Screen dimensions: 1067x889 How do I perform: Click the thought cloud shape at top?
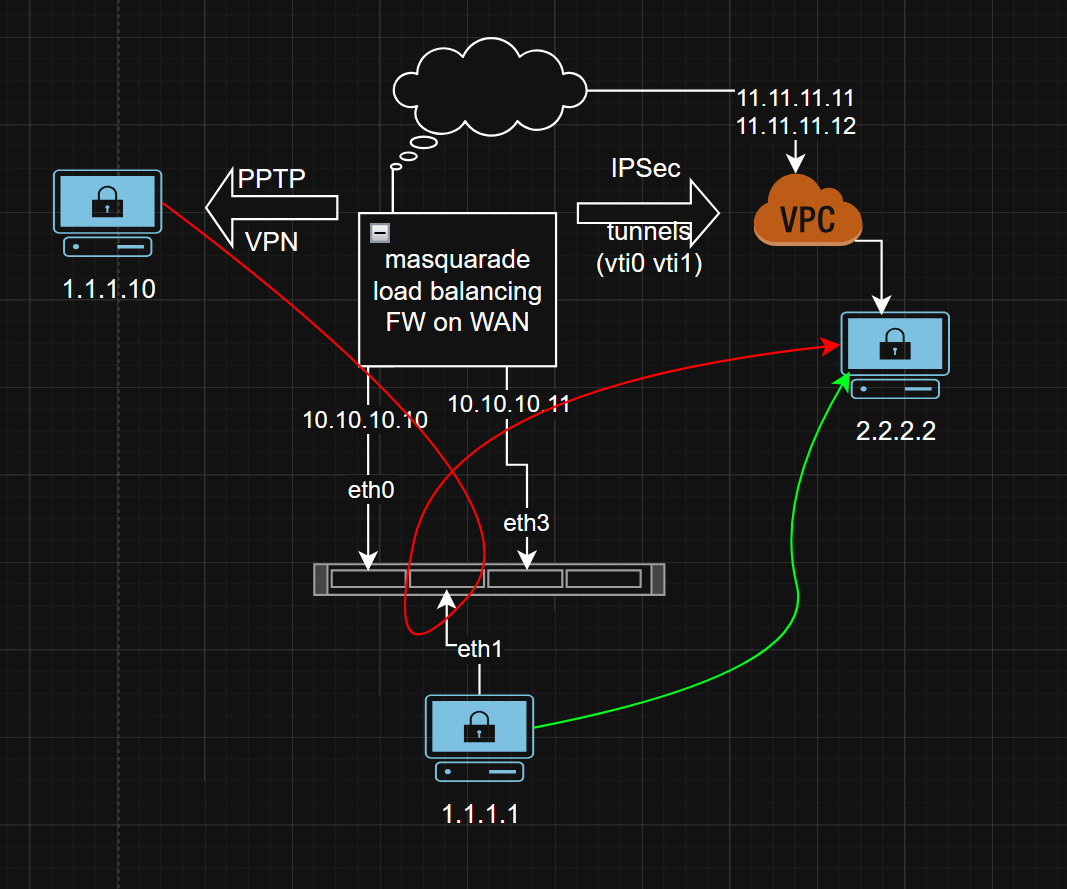pos(490,86)
